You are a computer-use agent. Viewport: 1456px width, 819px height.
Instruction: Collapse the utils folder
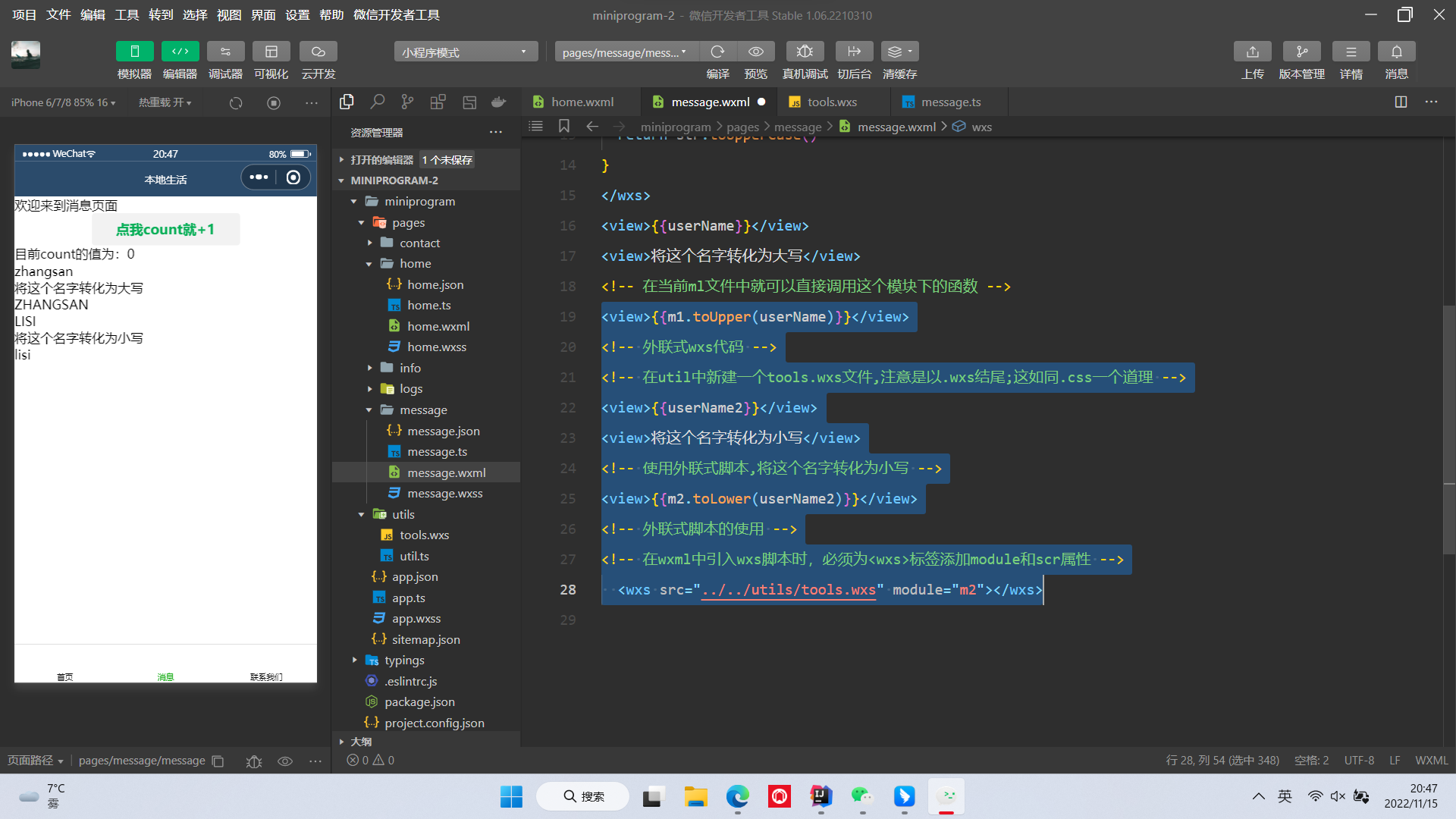[403, 514]
